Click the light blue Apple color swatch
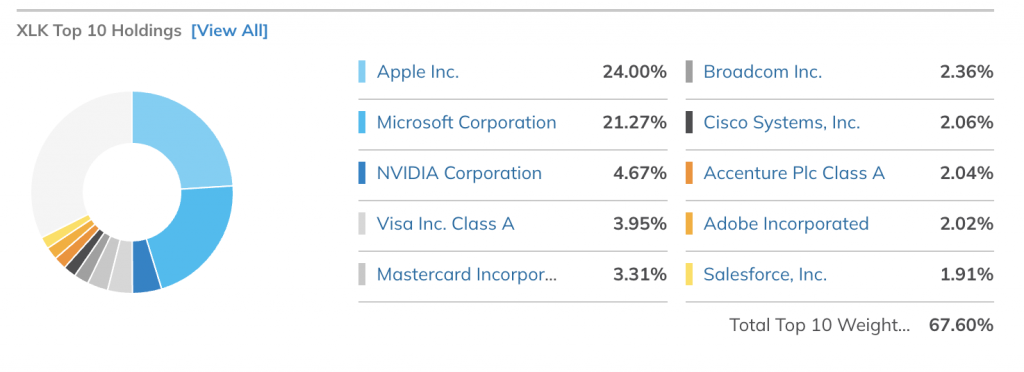This screenshot has height=372, width=1024. 362,72
